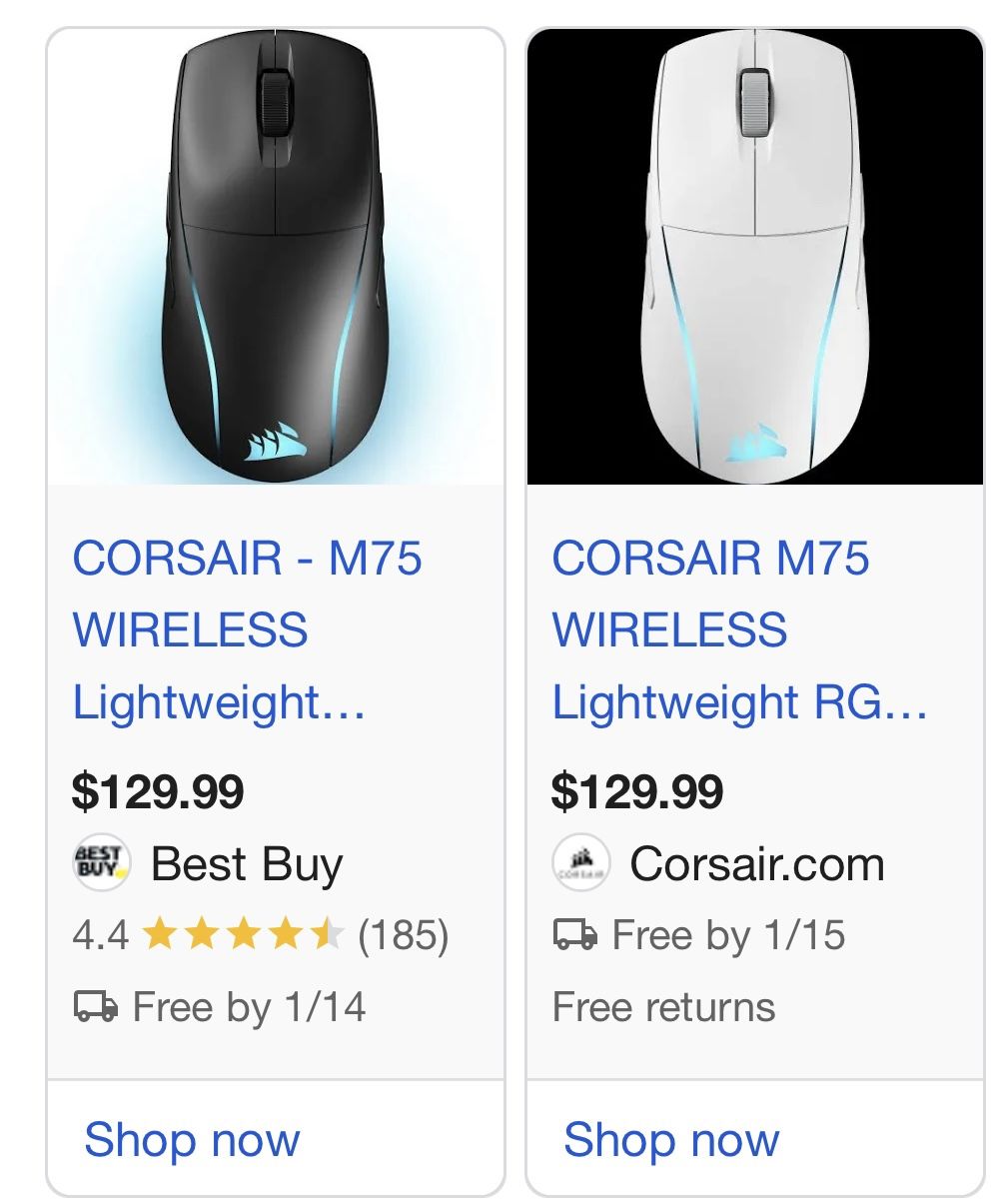Click the Free by 1/15 delivery text
The width and height of the screenshot is (996, 1204).
[x=728, y=935]
